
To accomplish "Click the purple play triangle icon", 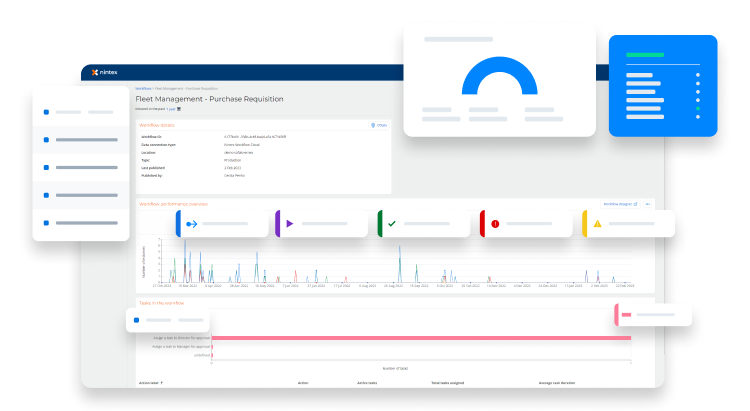I will [289, 224].
